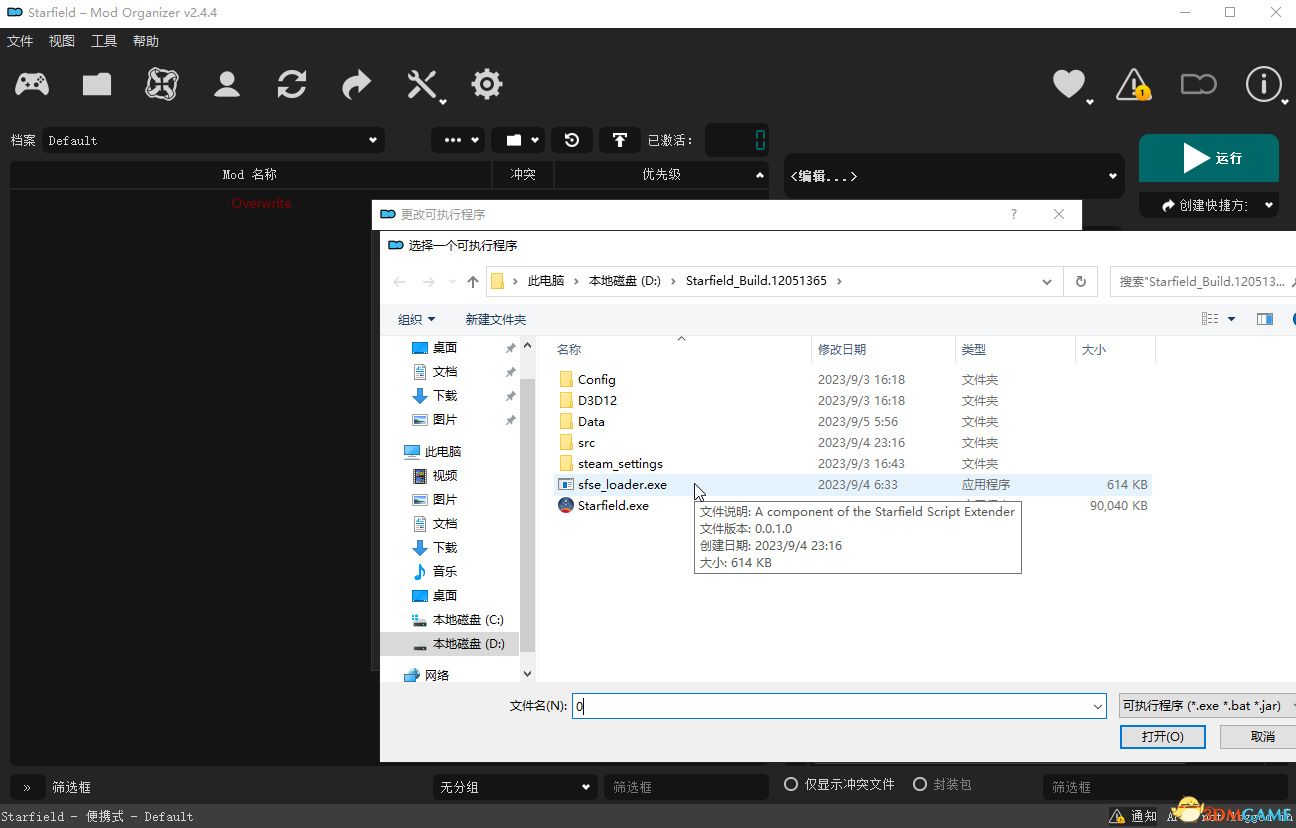Click the Nexus network globe icon
Viewport: 1296px width, 828px height.
click(x=162, y=84)
